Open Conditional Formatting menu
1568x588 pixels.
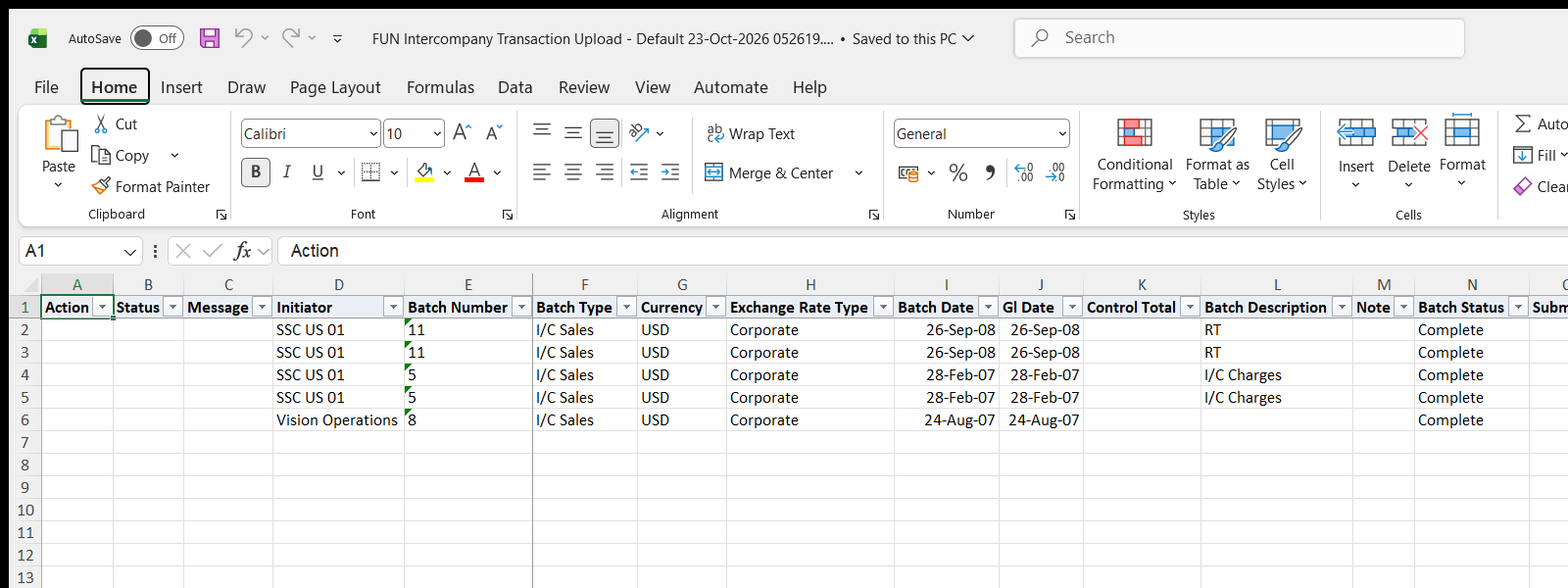click(1134, 154)
